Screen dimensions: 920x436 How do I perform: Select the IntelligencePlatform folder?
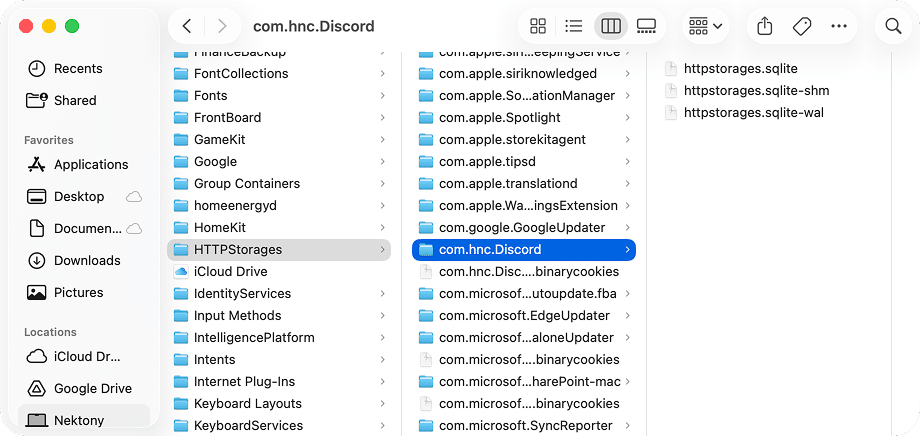click(x=279, y=337)
